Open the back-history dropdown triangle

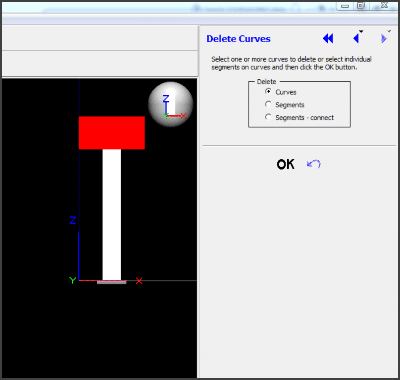point(361,32)
